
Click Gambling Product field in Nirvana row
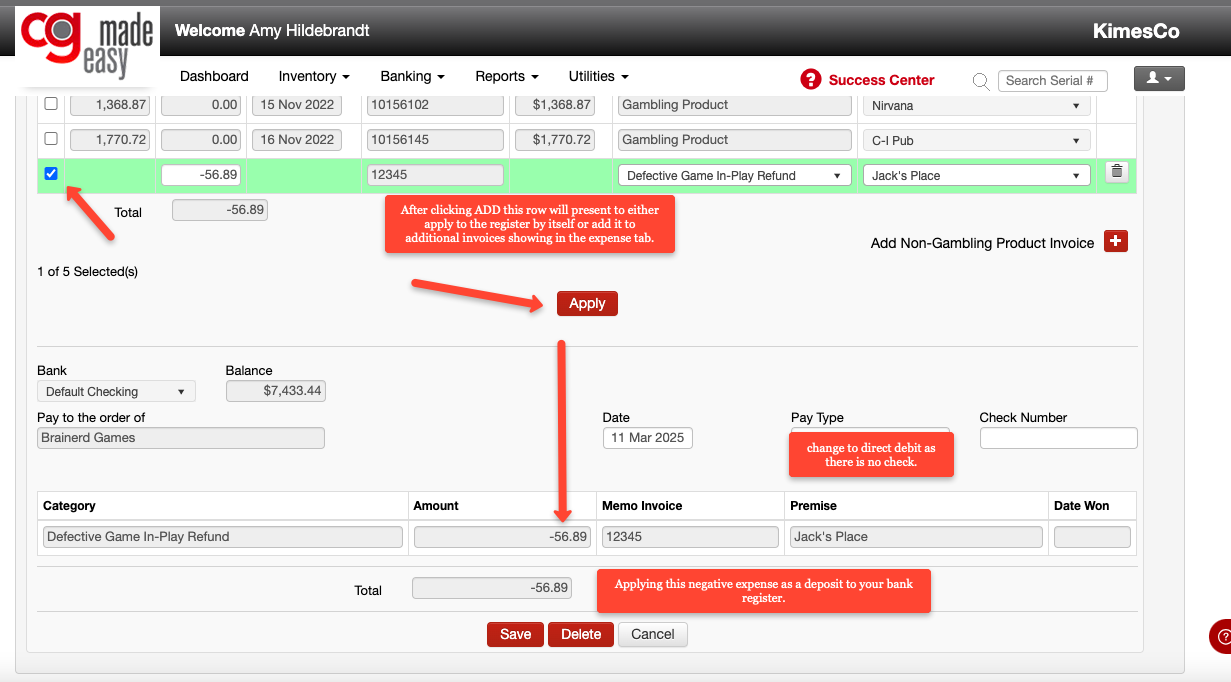click(734, 105)
